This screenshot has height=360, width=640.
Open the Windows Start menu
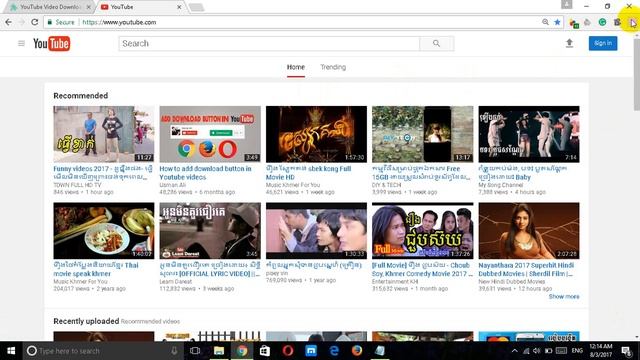(11, 351)
